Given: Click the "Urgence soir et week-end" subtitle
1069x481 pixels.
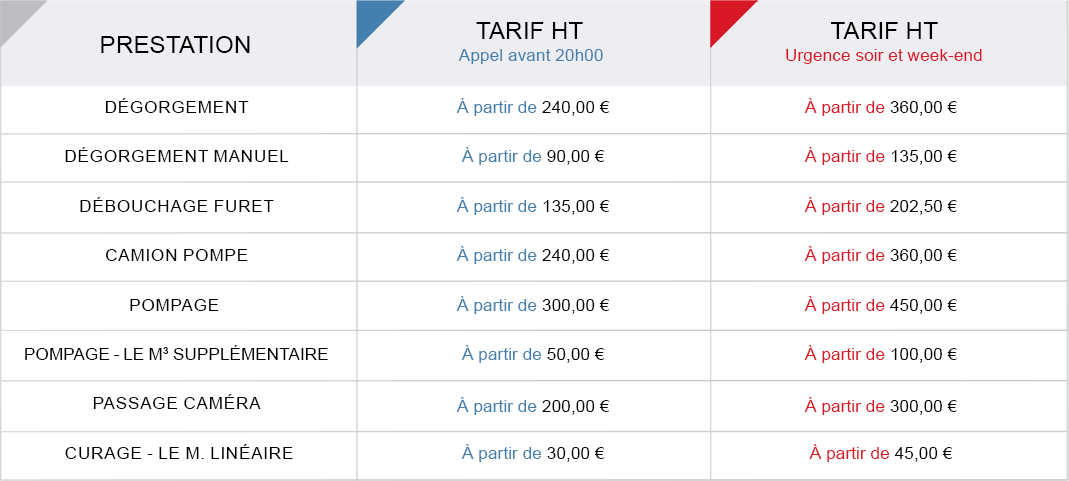Looking at the screenshot, I should click(884, 56).
